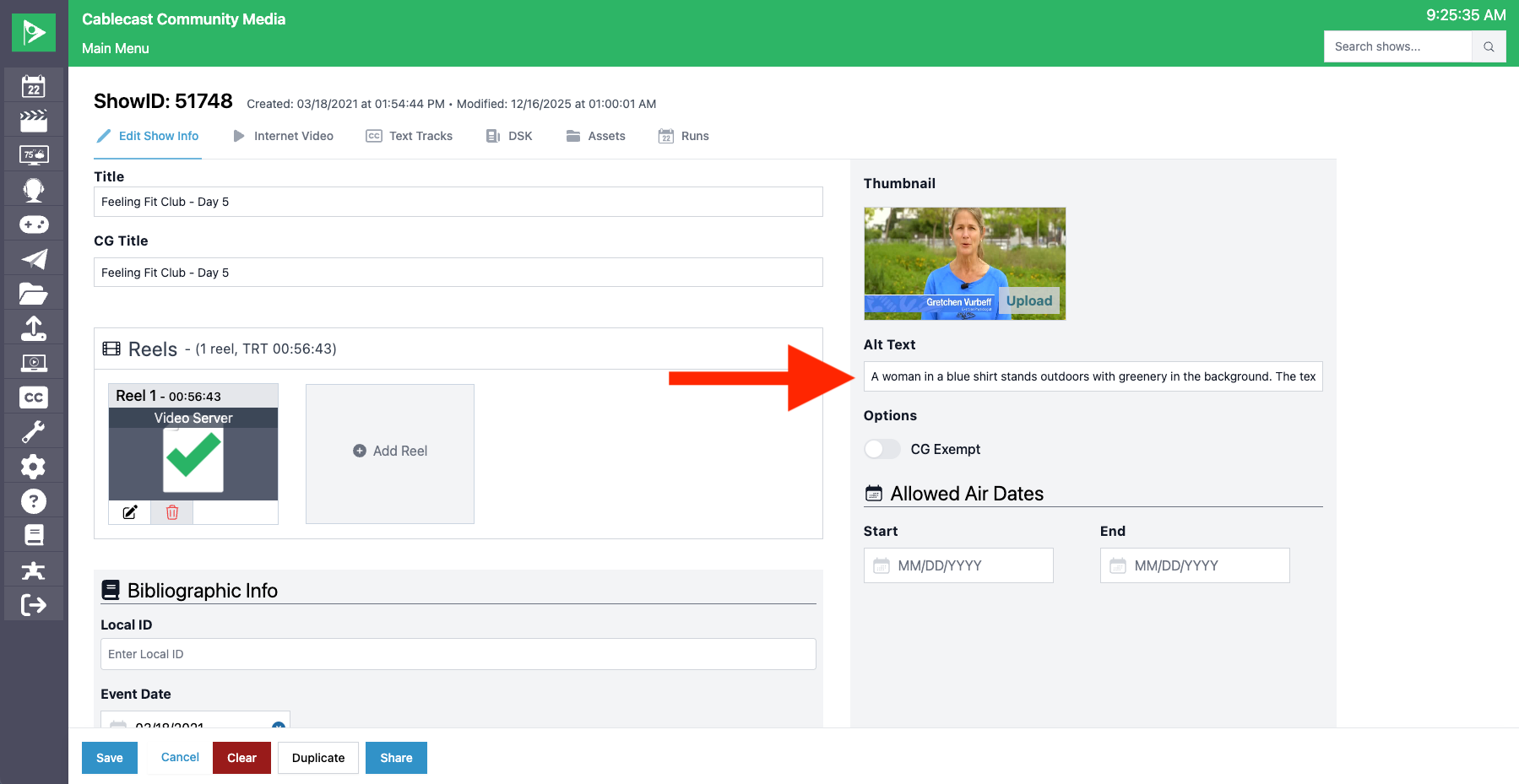Viewport: 1519px width, 784px height.
Task: Click the Title input field
Action: 458,202
